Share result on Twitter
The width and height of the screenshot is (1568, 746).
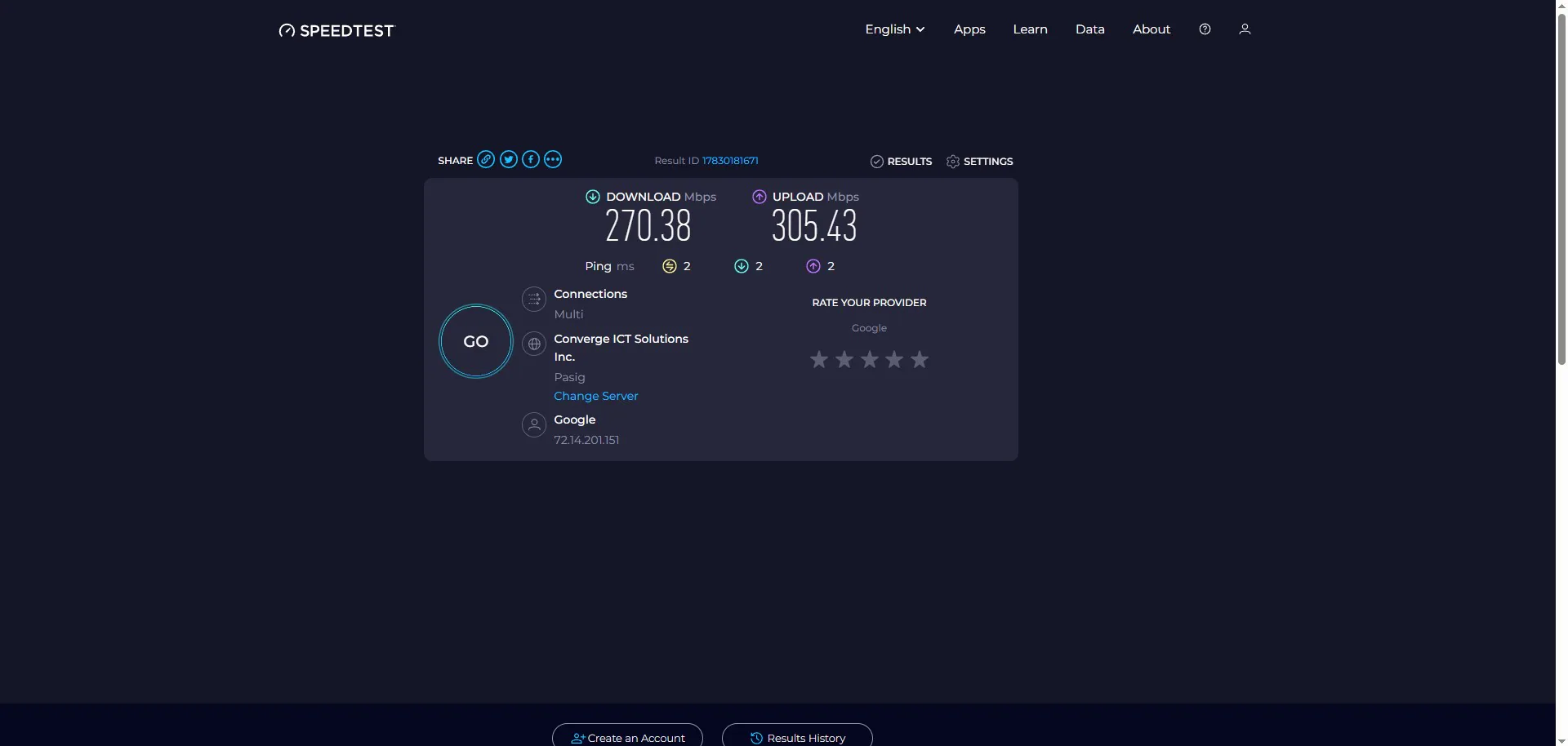point(509,159)
